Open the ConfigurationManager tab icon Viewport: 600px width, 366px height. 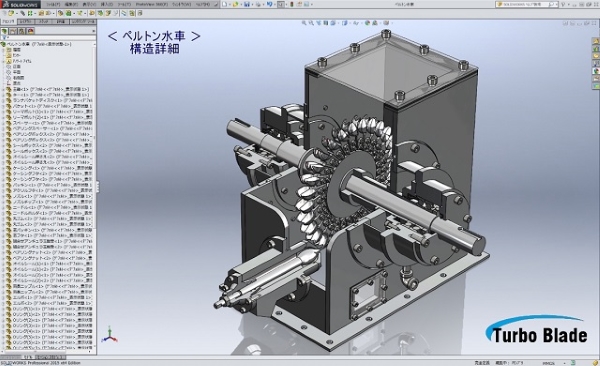tap(22, 31)
